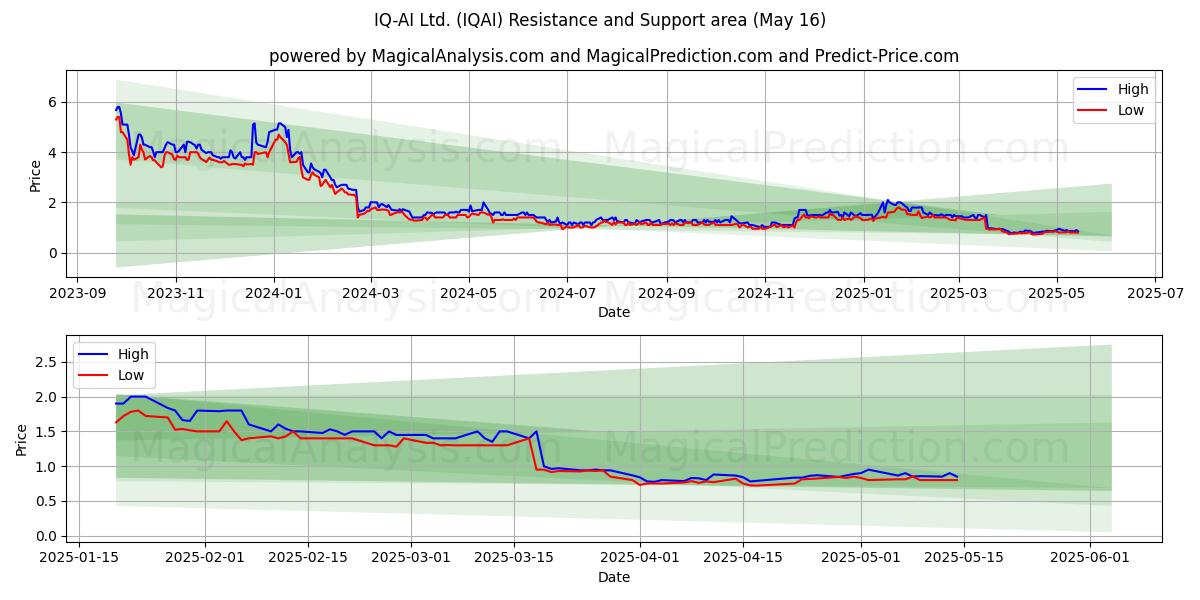Click the '2024-01' tick label
The image size is (1200, 600).
click(x=274, y=294)
